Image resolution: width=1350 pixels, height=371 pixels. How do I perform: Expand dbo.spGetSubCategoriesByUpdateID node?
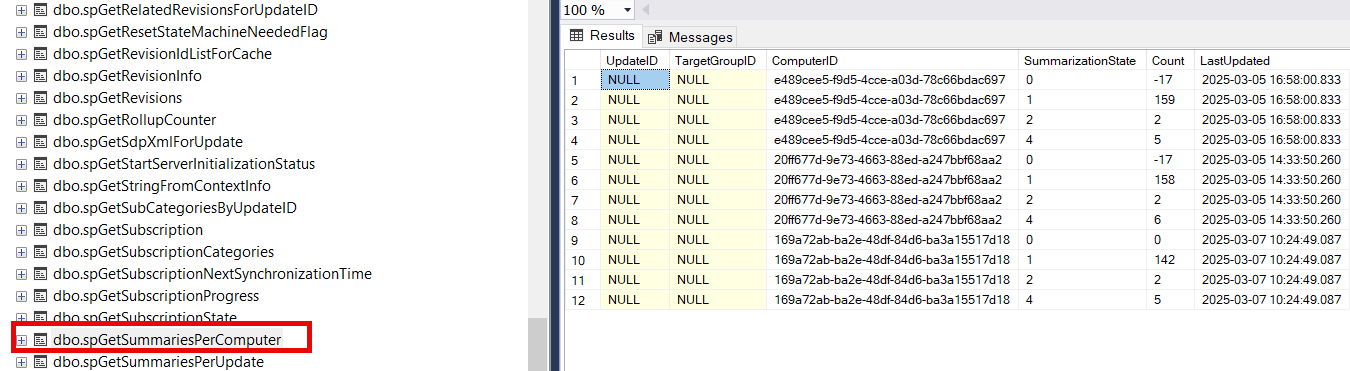pyautogui.click(x=22, y=208)
